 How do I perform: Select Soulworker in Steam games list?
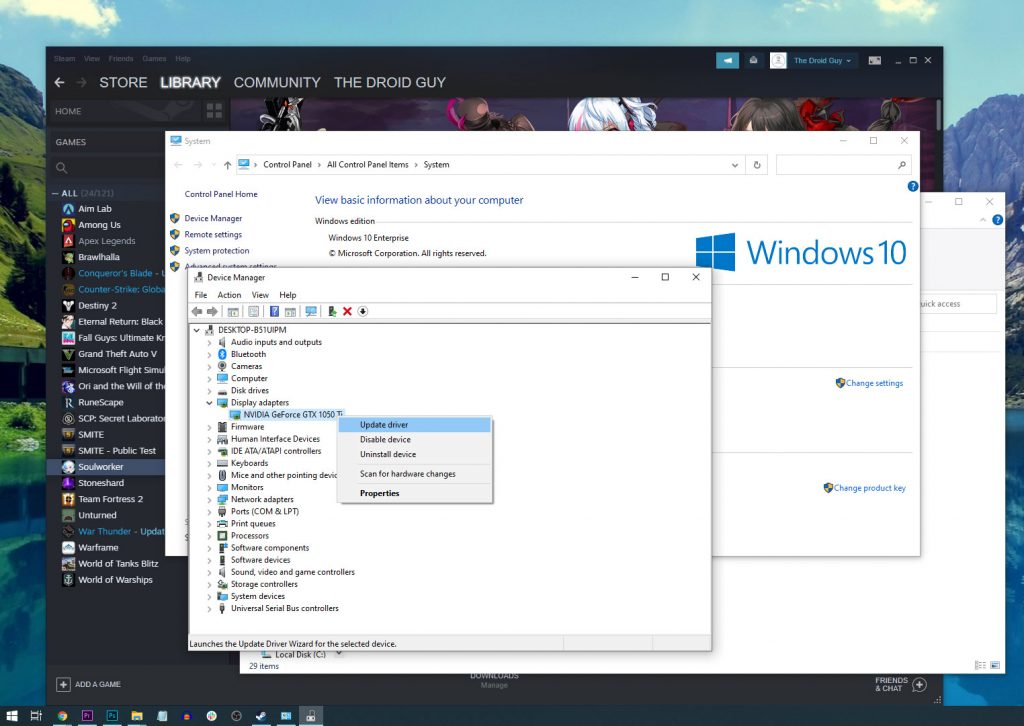(x=106, y=467)
